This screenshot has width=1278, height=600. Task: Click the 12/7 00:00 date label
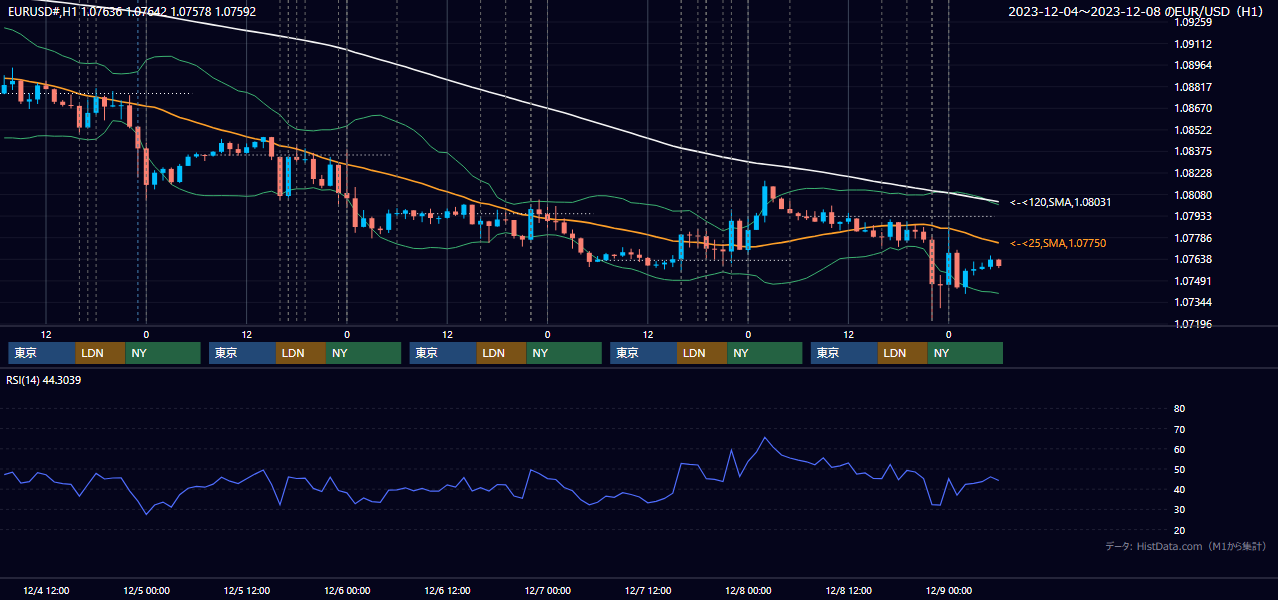547,591
